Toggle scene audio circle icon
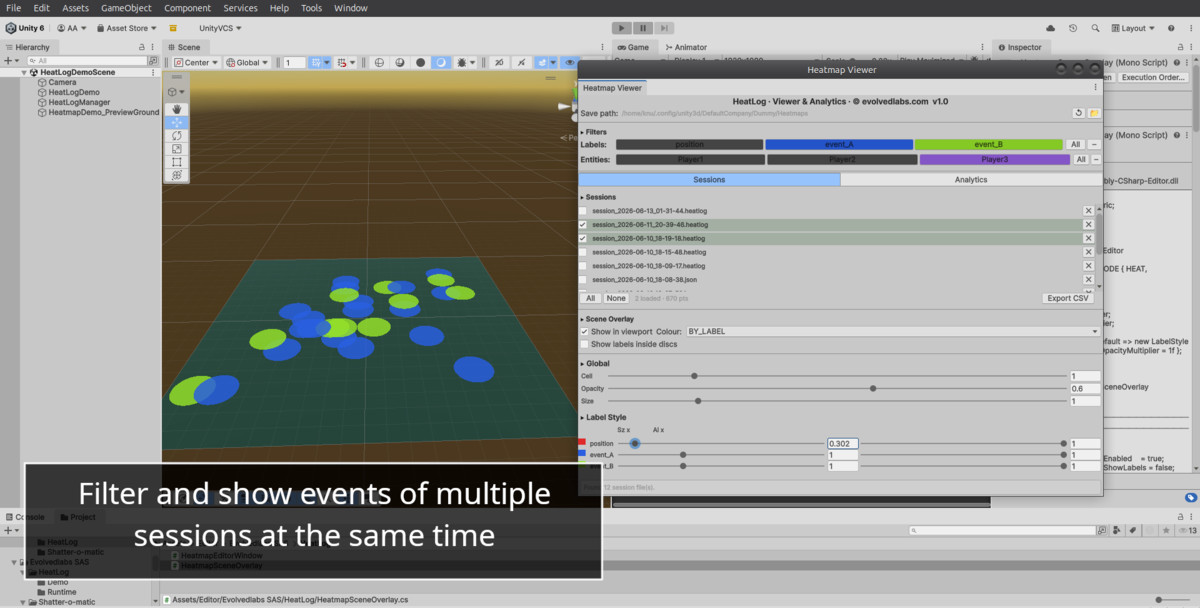The image size is (1200, 608). (421, 62)
